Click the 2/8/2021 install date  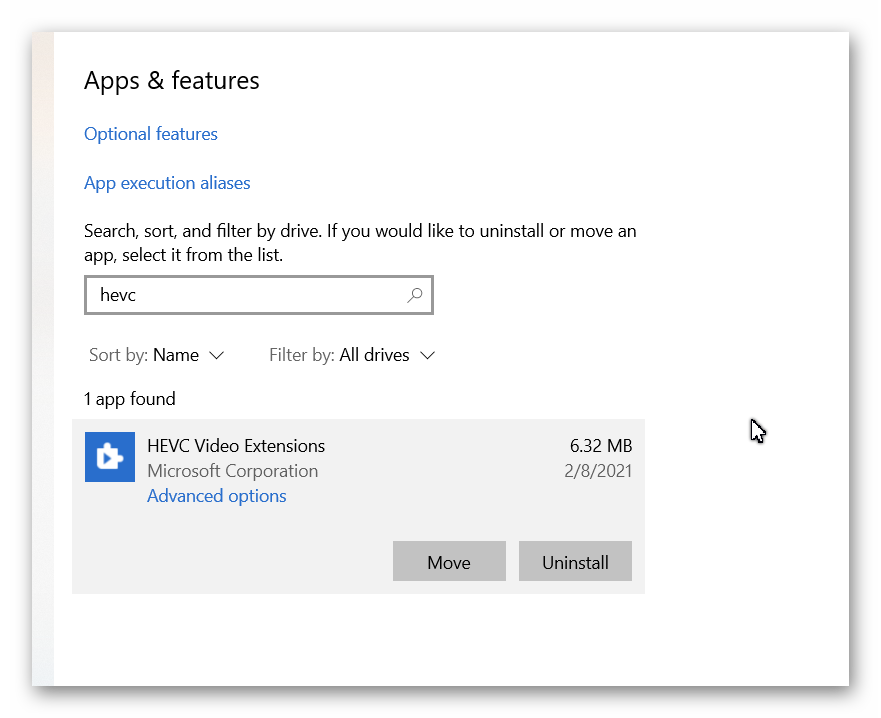click(x=598, y=471)
